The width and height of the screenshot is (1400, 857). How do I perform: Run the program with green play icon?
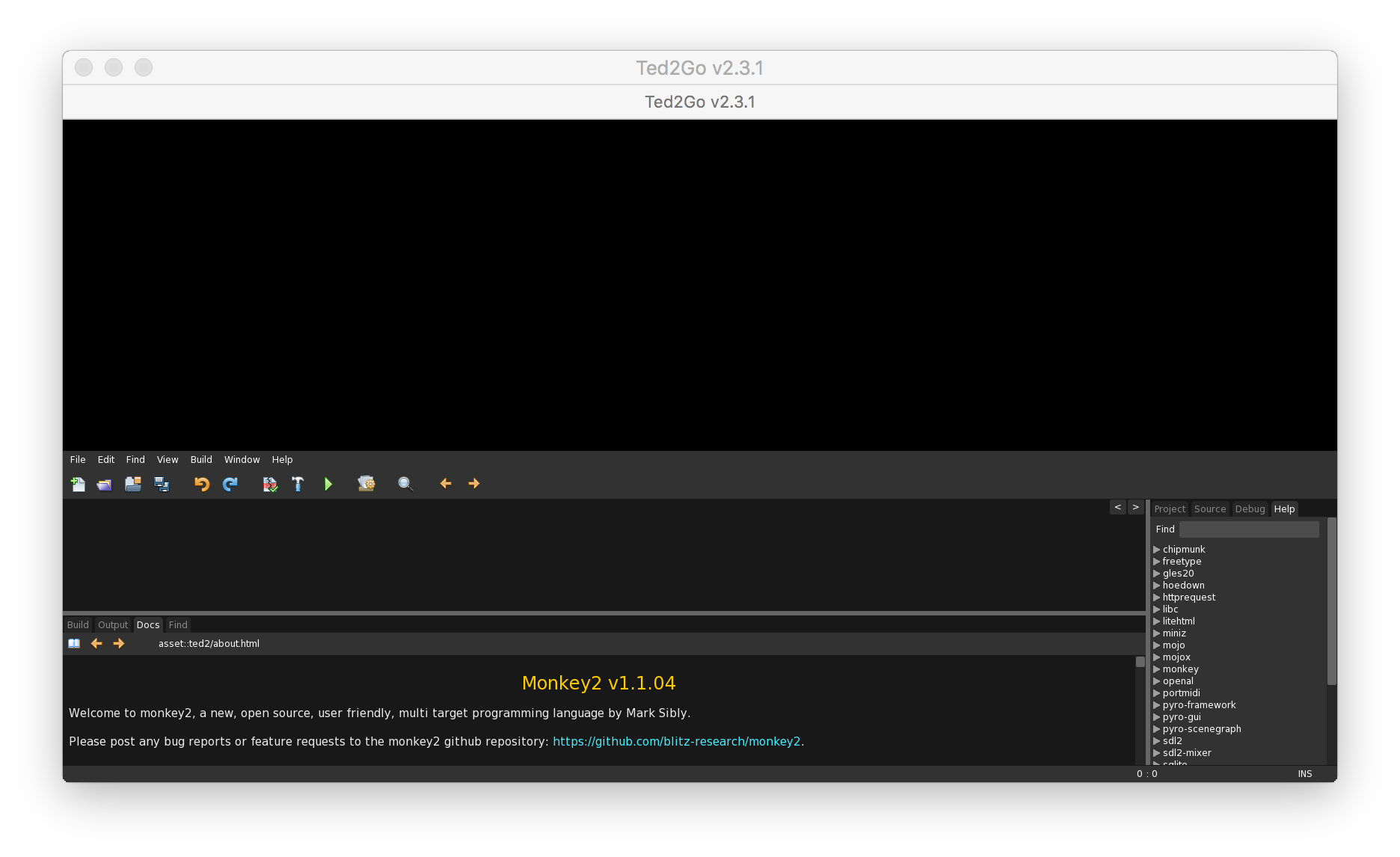point(328,484)
